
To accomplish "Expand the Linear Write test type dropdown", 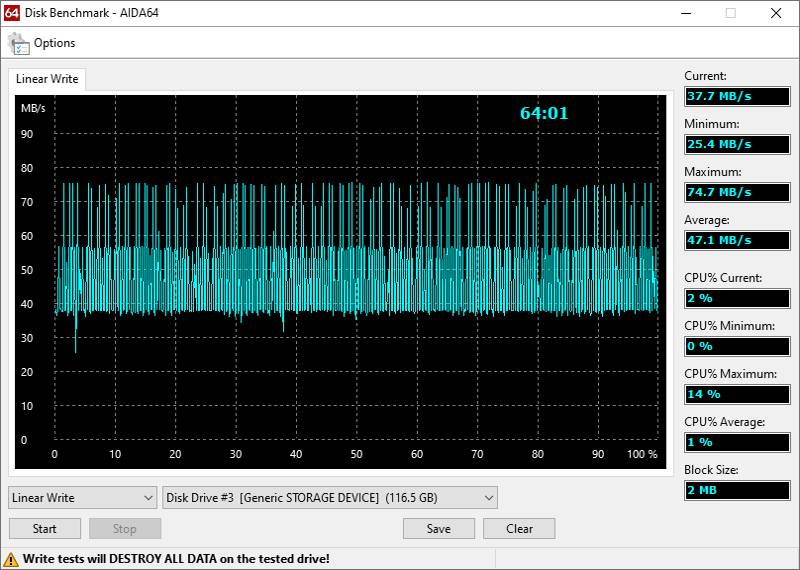I will [x=82, y=497].
